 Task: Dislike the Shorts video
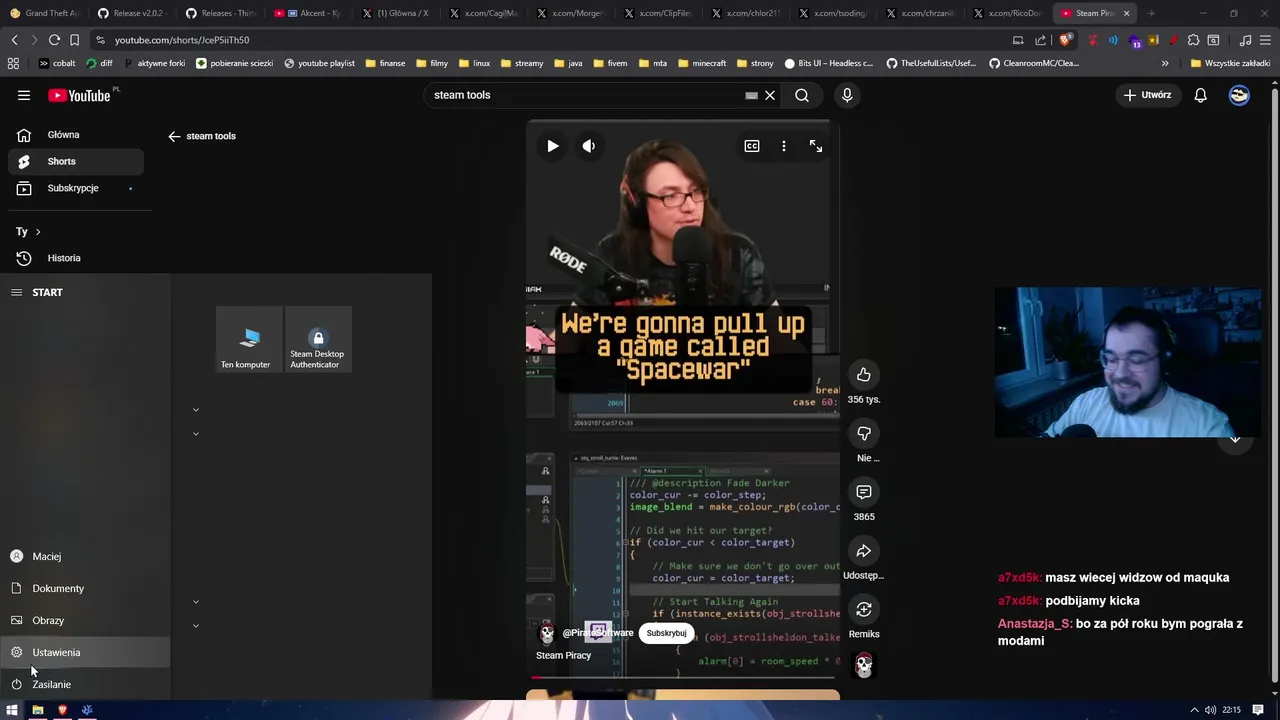coord(864,433)
